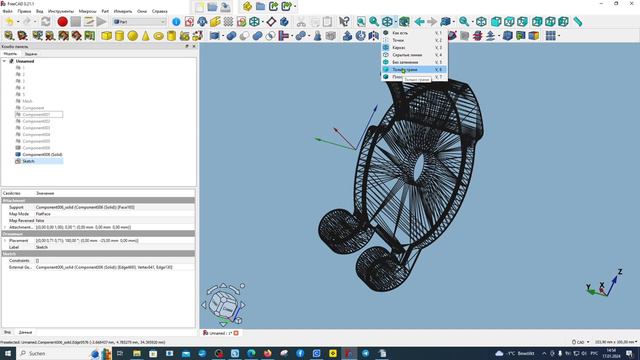
Task: Open the Part menu
Action: tap(105, 11)
